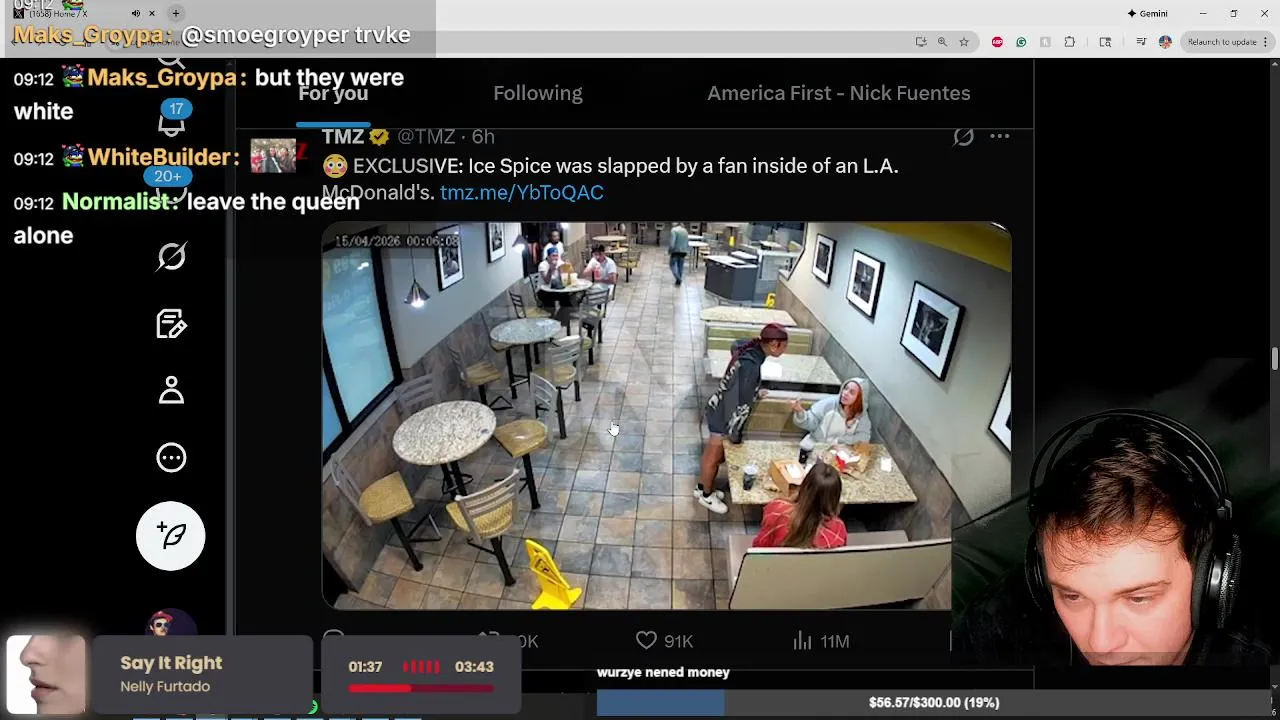1280x720 pixels.
Task: Click the Nelly Furtado artist name
Action: pyautogui.click(x=165, y=686)
